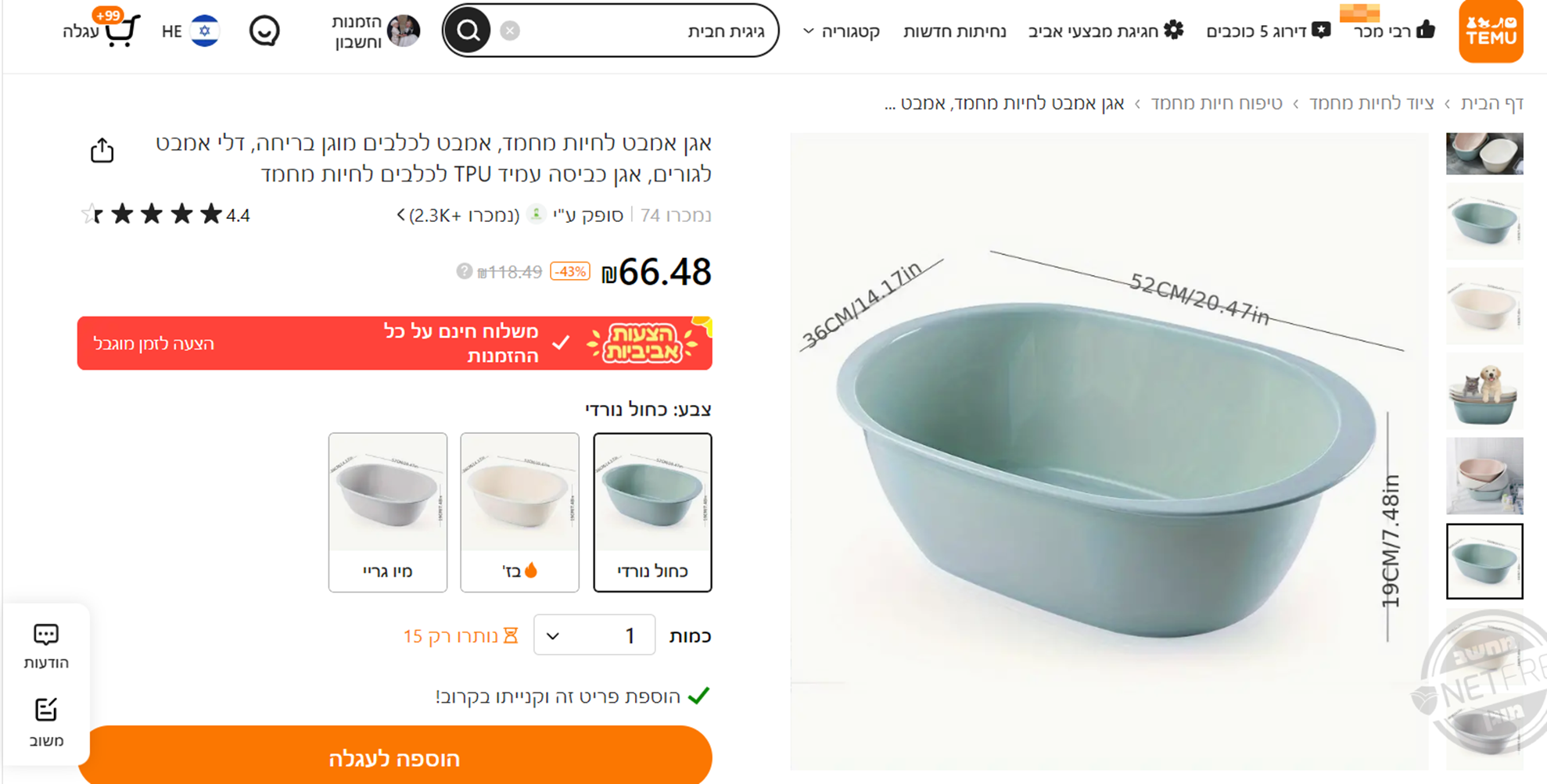This screenshot has width=1547, height=784.
Task: Click the search magnifier button
Action: click(468, 30)
